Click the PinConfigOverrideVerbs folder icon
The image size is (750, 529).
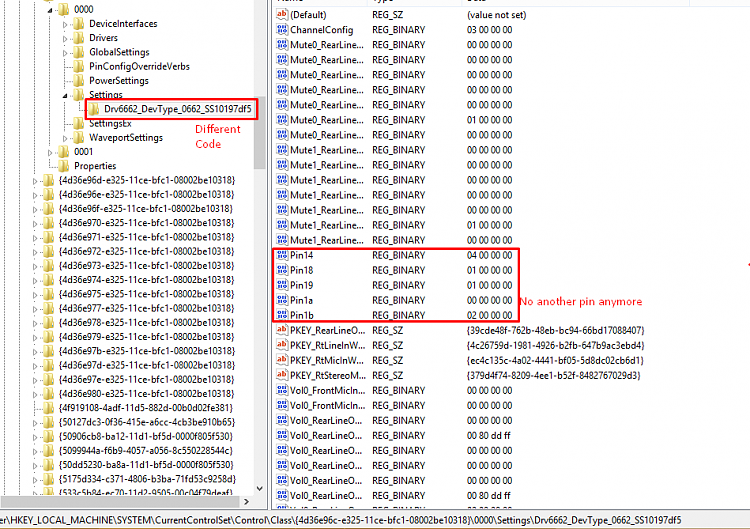78,66
